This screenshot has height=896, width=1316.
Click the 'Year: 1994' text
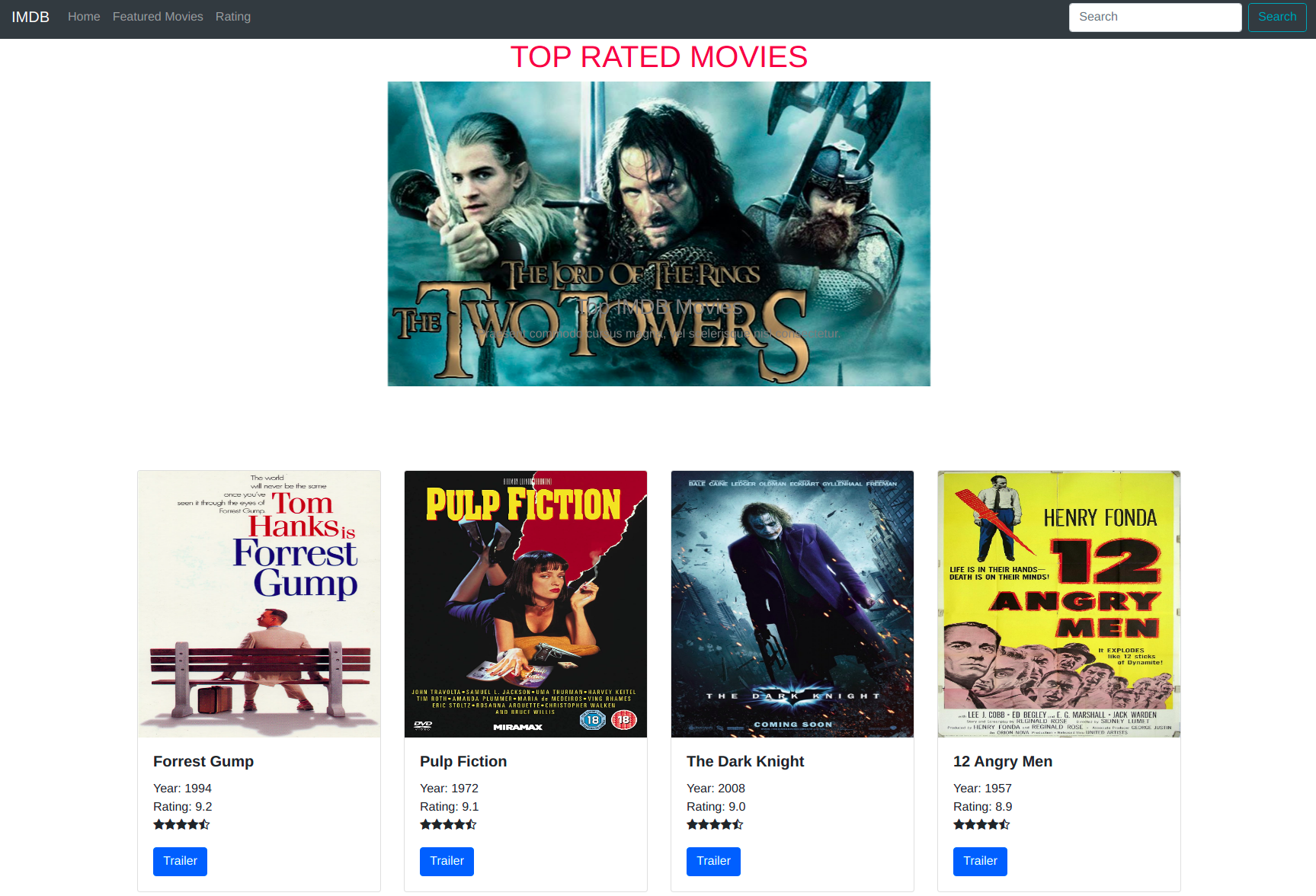(182, 789)
